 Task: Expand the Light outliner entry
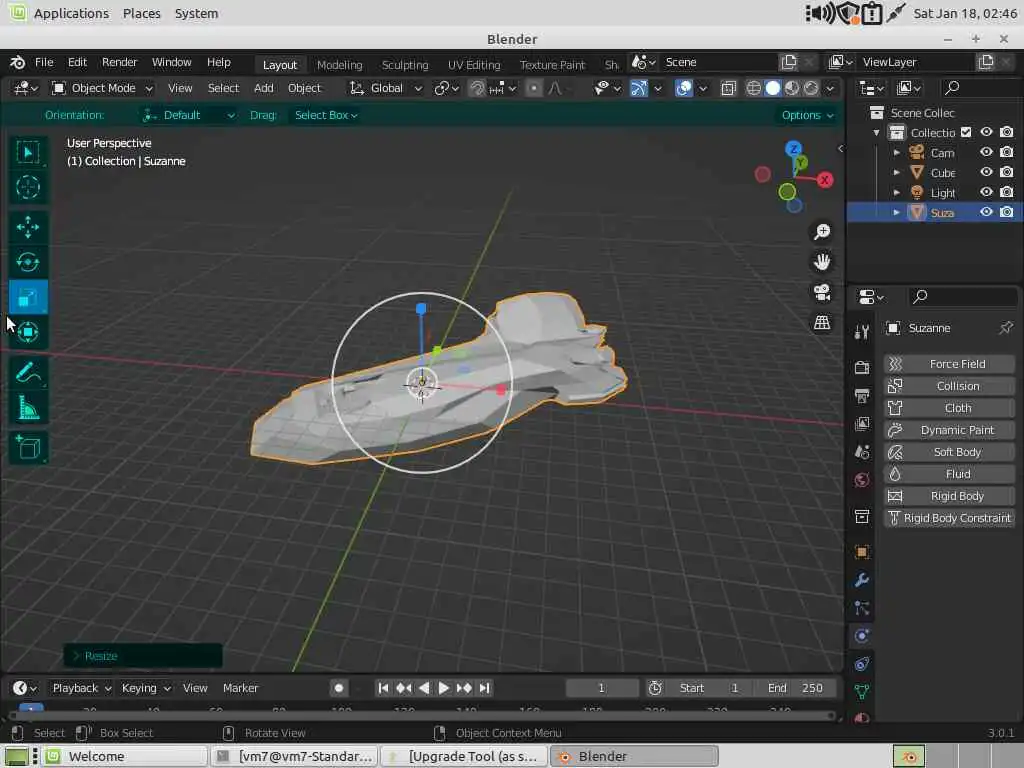[897, 193]
